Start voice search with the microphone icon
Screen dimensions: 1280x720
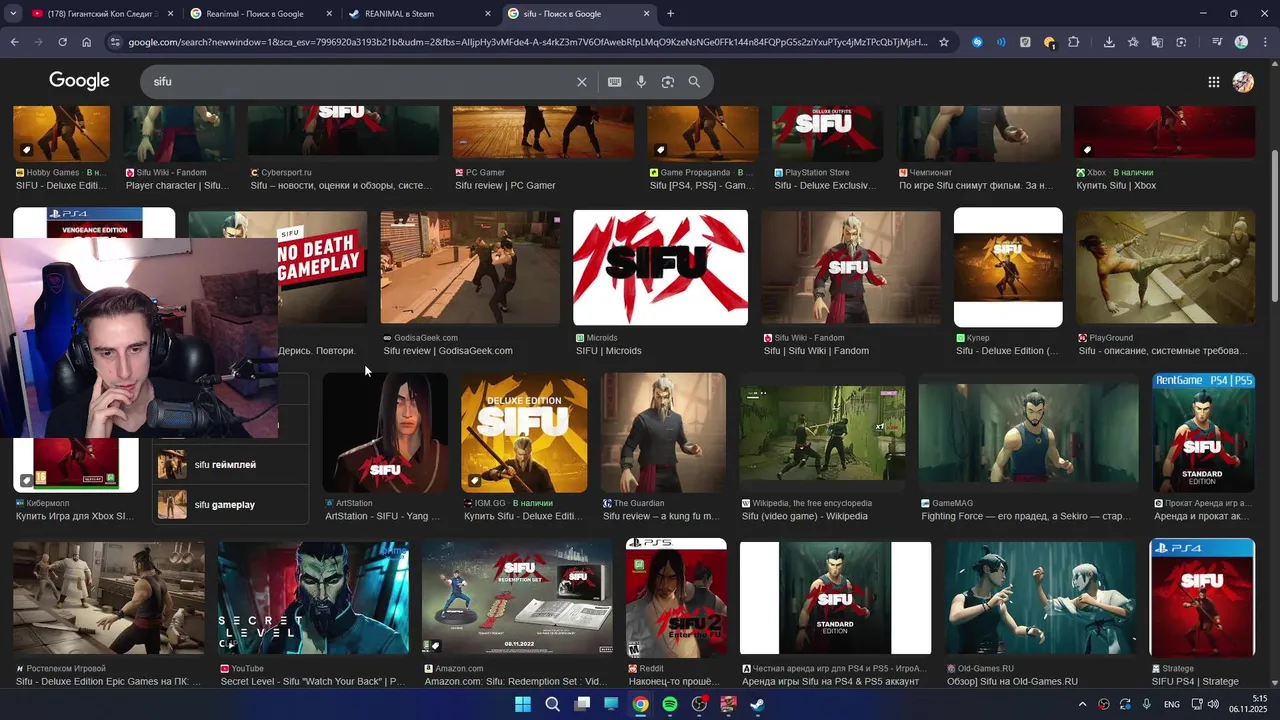641,82
